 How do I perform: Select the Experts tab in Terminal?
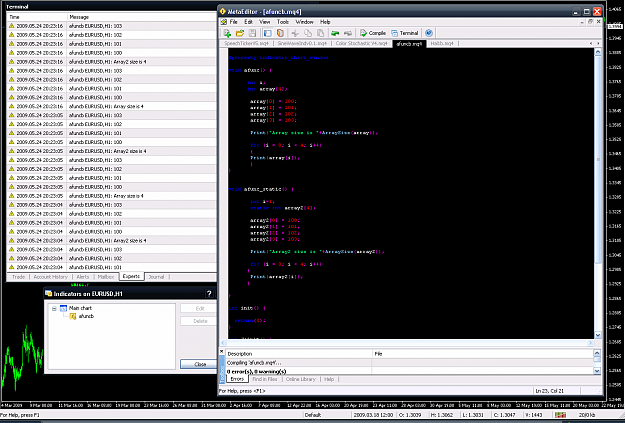point(131,276)
